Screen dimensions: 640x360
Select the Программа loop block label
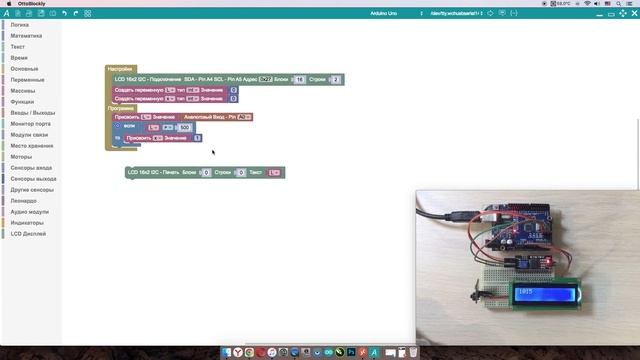coord(120,109)
